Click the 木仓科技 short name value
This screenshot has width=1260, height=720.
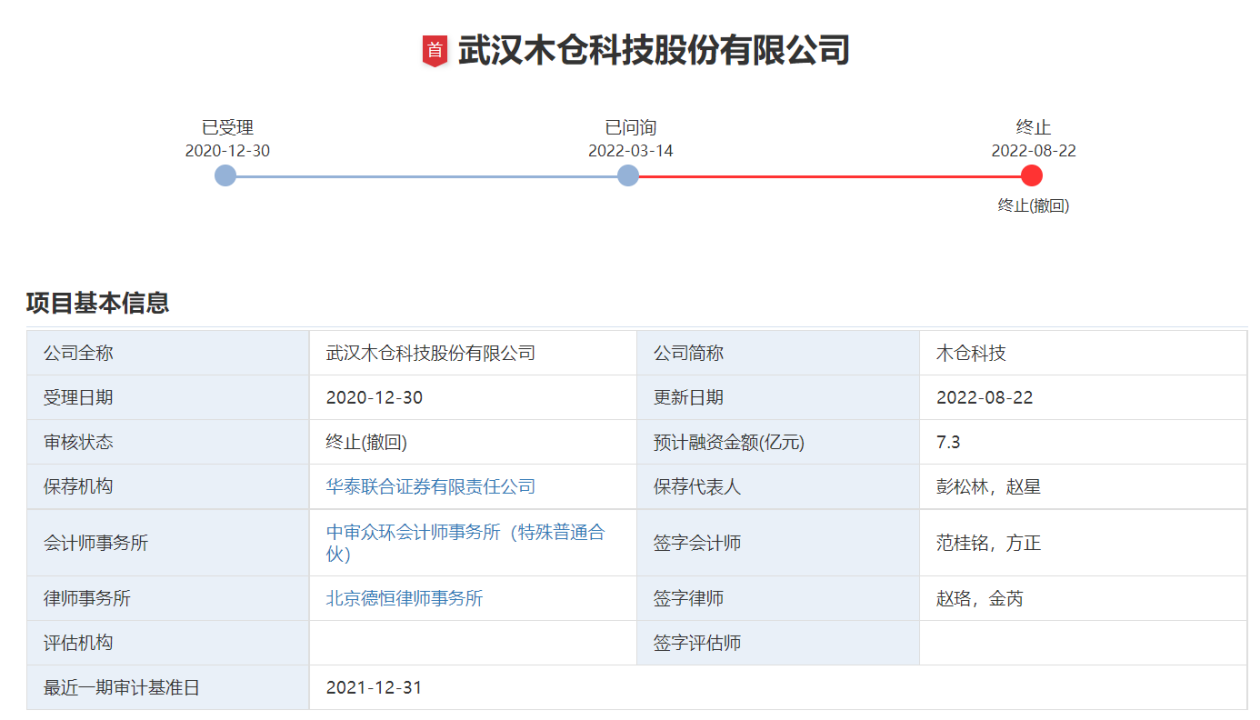[x=971, y=353]
